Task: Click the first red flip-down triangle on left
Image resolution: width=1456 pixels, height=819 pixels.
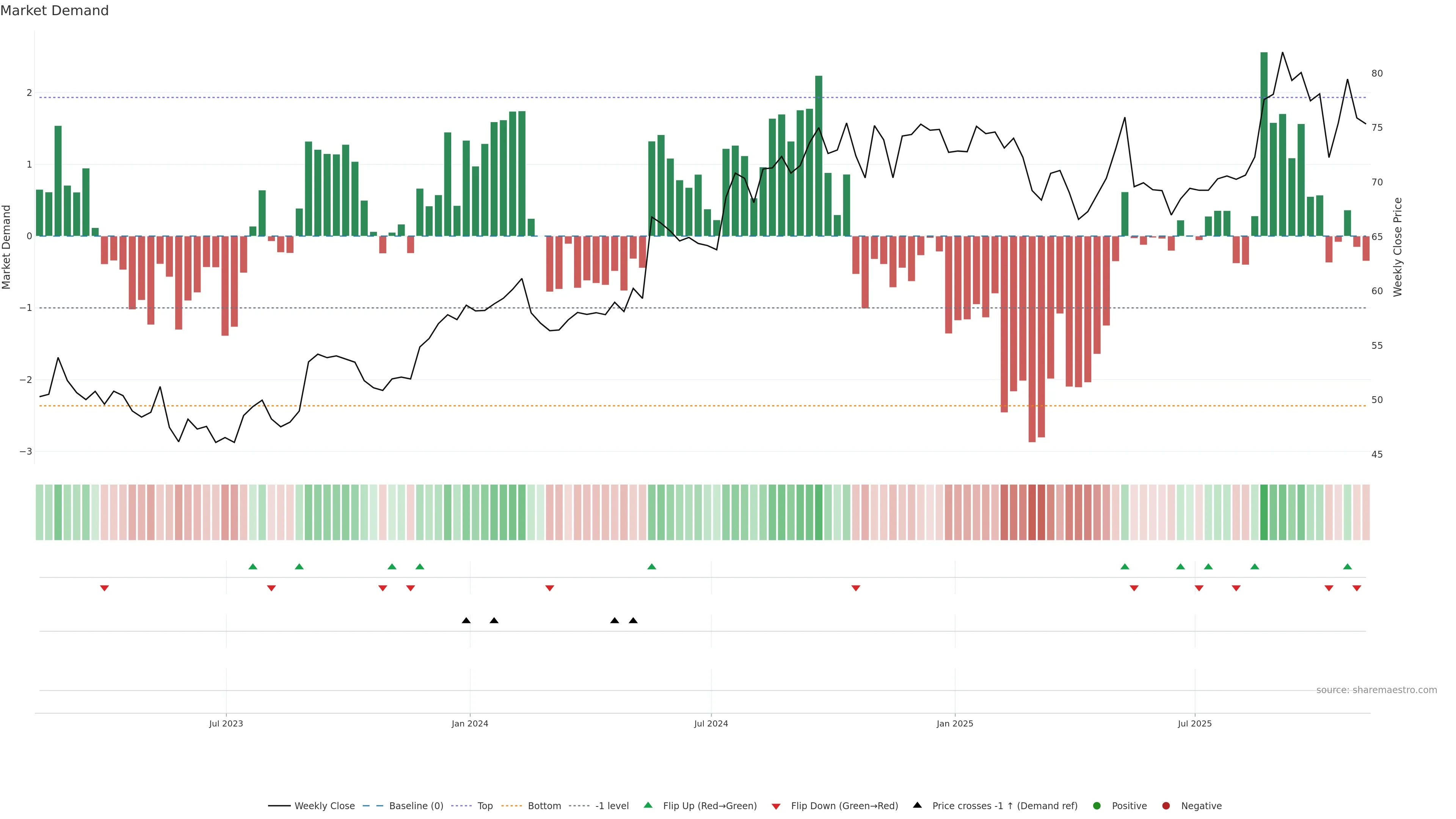Action: pos(104,588)
